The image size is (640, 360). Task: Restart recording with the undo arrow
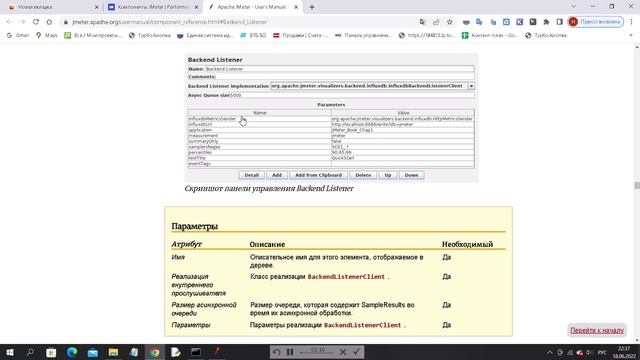276,352
